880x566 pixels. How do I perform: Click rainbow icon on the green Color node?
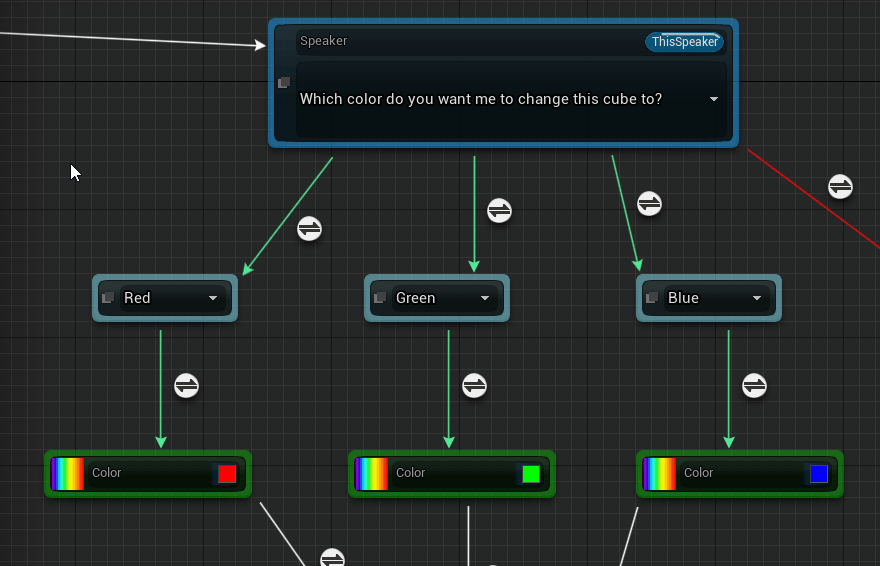(x=372, y=473)
